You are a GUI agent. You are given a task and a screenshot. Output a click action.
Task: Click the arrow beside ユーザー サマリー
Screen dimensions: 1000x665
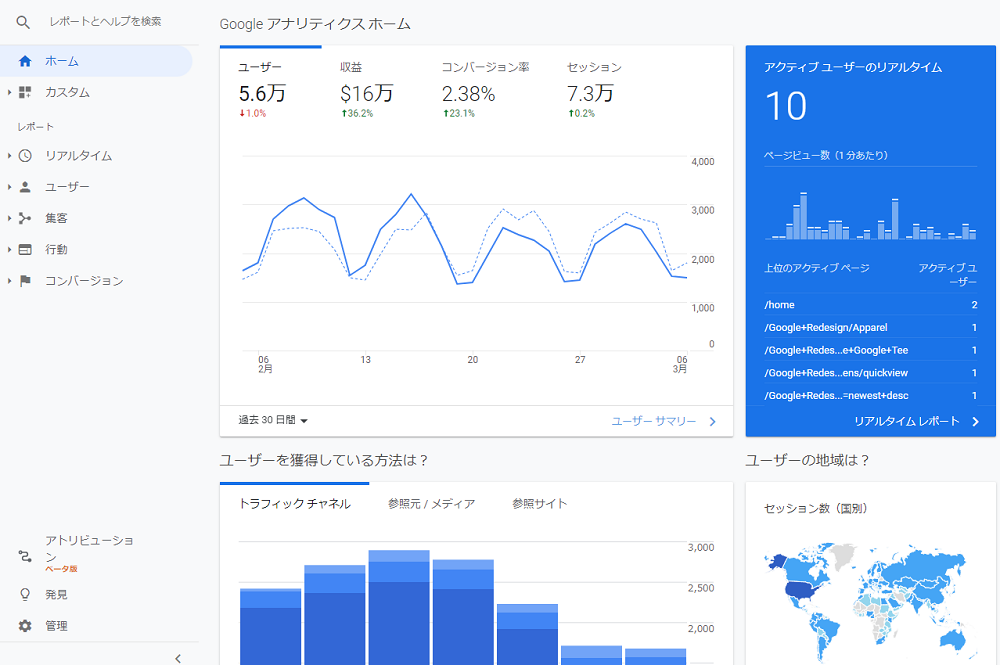click(x=712, y=421)
